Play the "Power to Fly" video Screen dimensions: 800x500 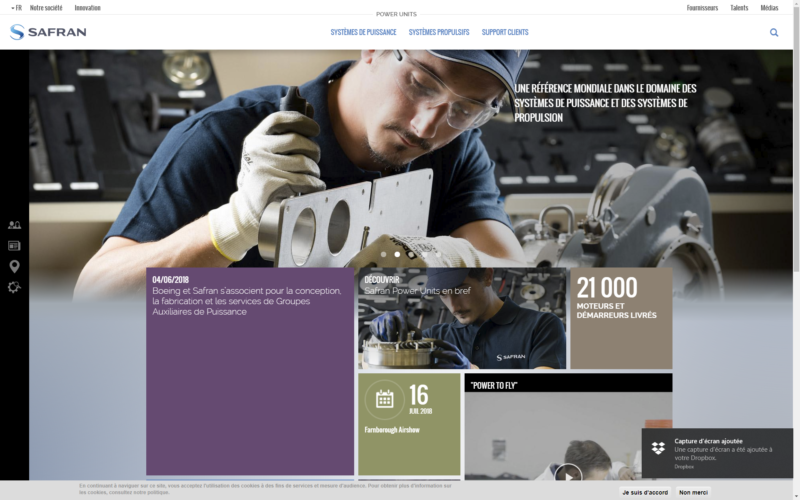point(567,474)
